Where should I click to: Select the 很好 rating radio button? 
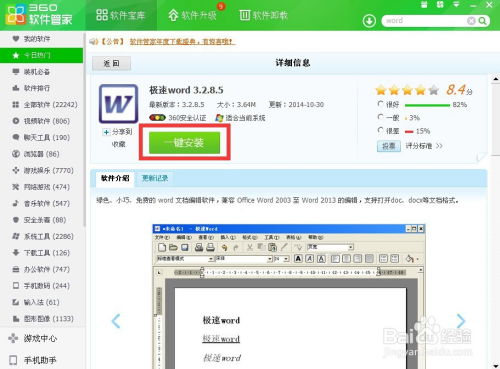(x=380, y=104)
